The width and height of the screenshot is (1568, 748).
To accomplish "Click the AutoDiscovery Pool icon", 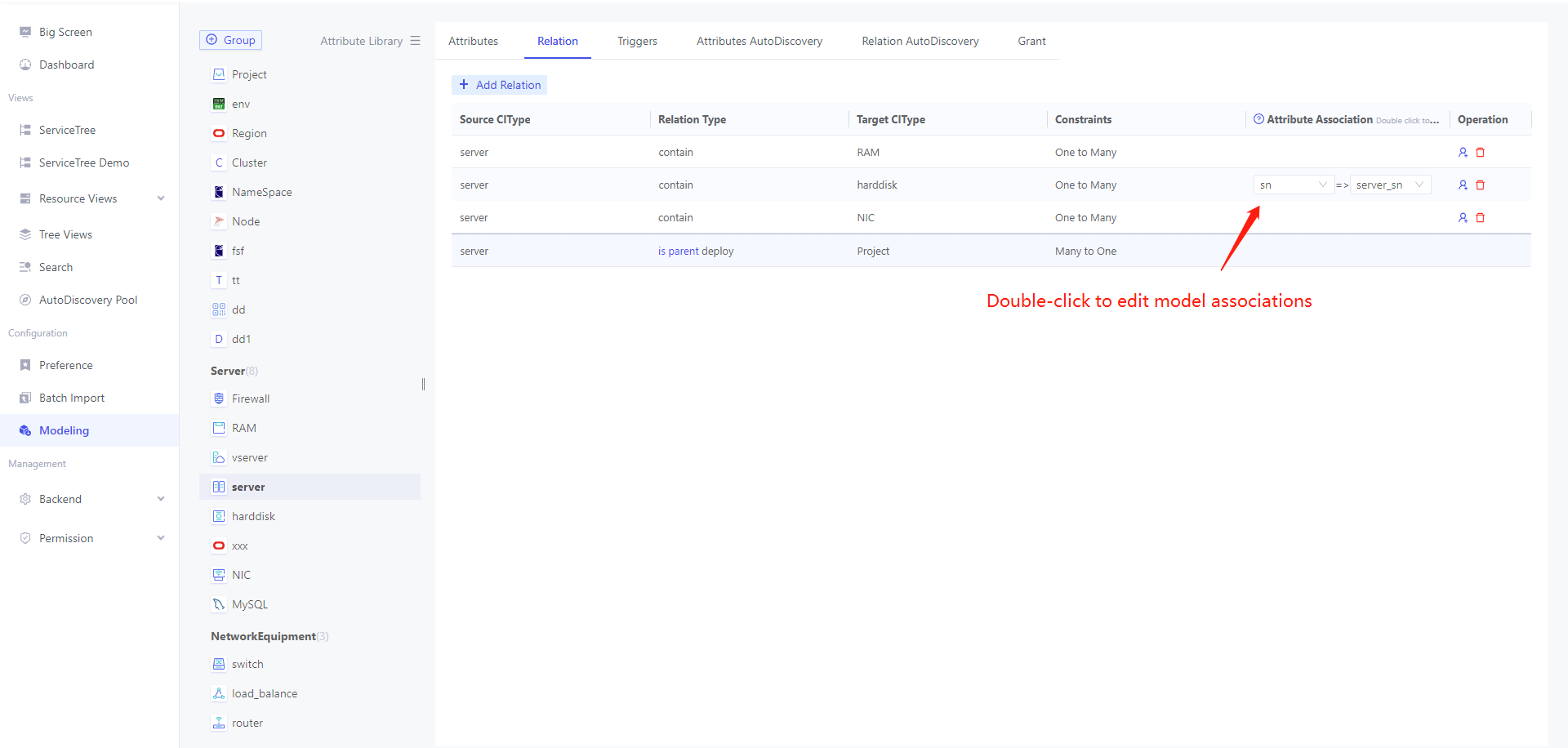I will coord(25,300).
